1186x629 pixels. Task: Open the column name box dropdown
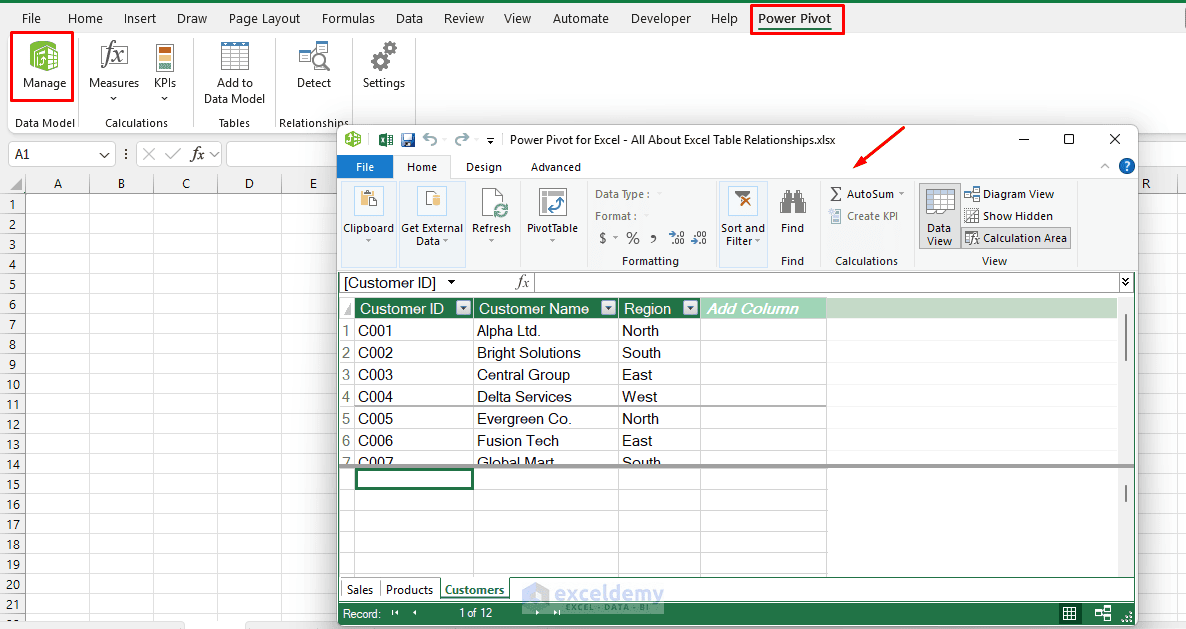pyautogui.click(x=452, y=283)
